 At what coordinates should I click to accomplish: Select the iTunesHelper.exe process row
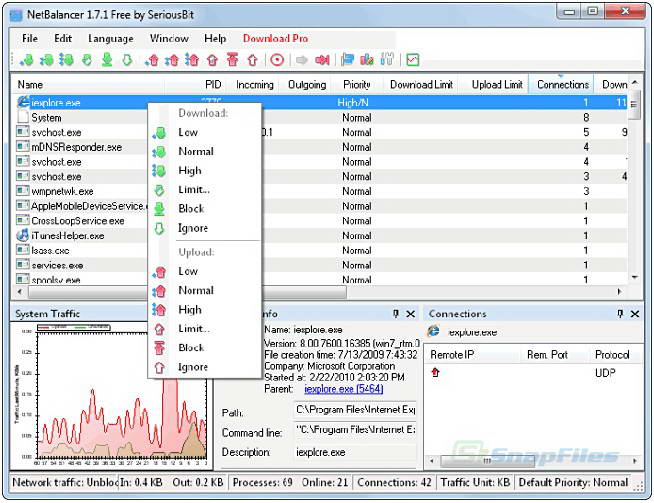coord(67,236)
